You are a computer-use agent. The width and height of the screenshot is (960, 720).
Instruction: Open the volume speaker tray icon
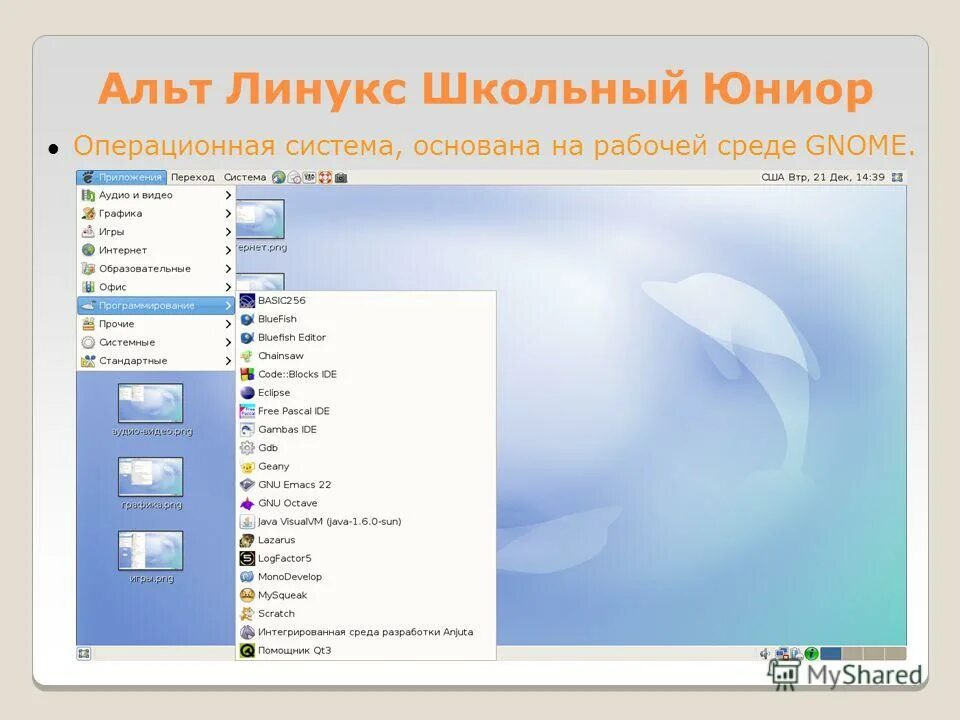[x=765, y=654]
